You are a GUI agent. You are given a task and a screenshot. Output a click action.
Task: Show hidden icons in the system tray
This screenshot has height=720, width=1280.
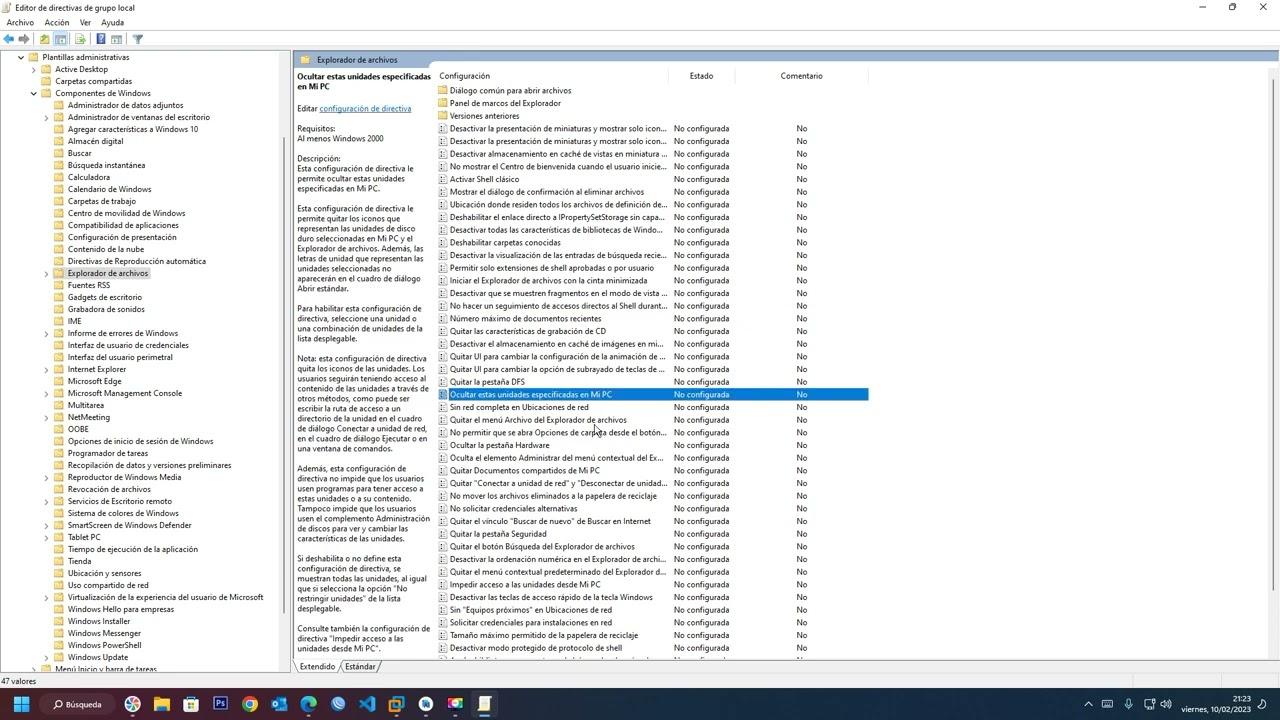tap(1089, 704)
